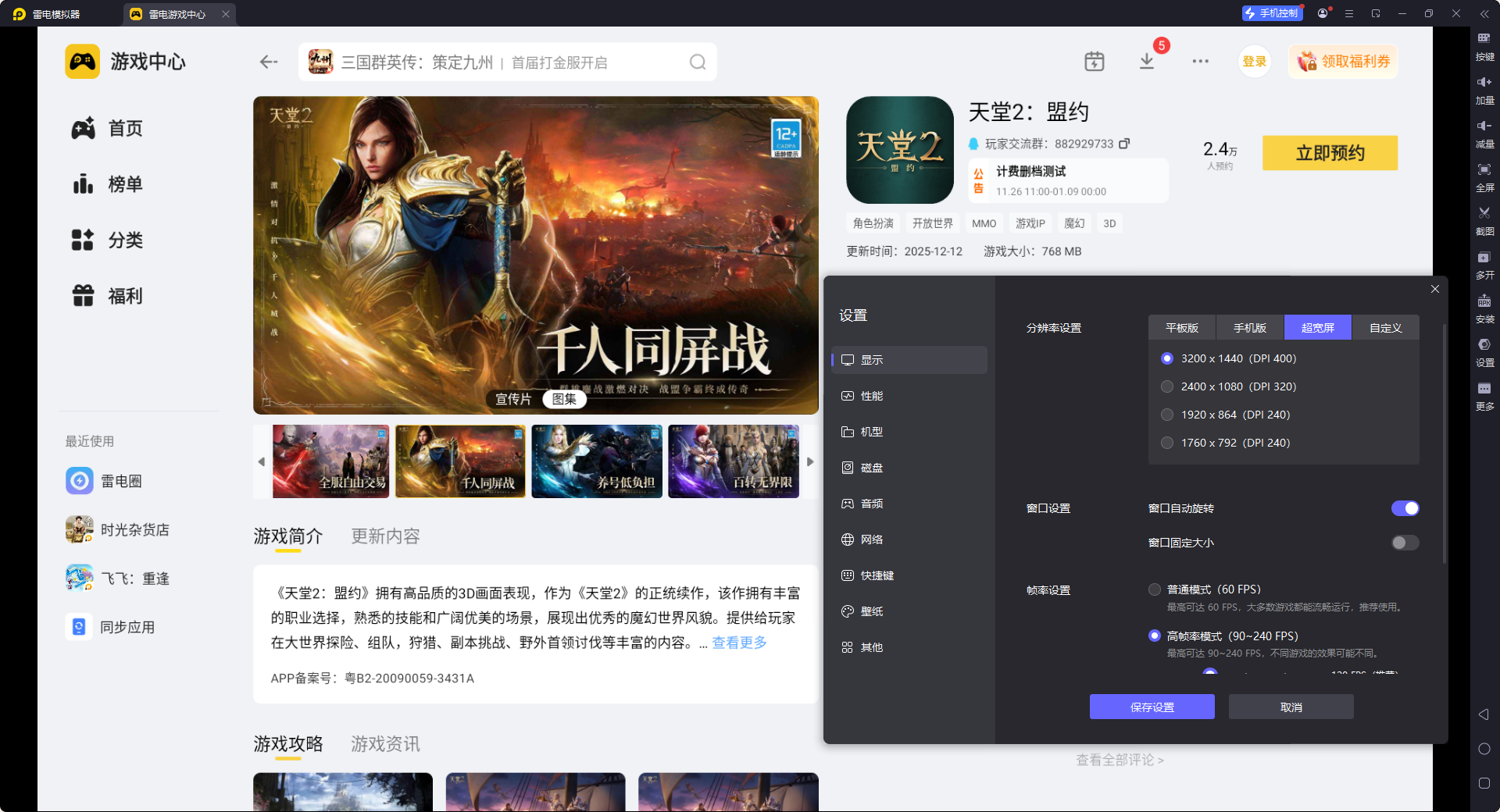The image size is (1500, 812).
Task: Toggle 窗口固定大小 switch
Action: 1405,543
